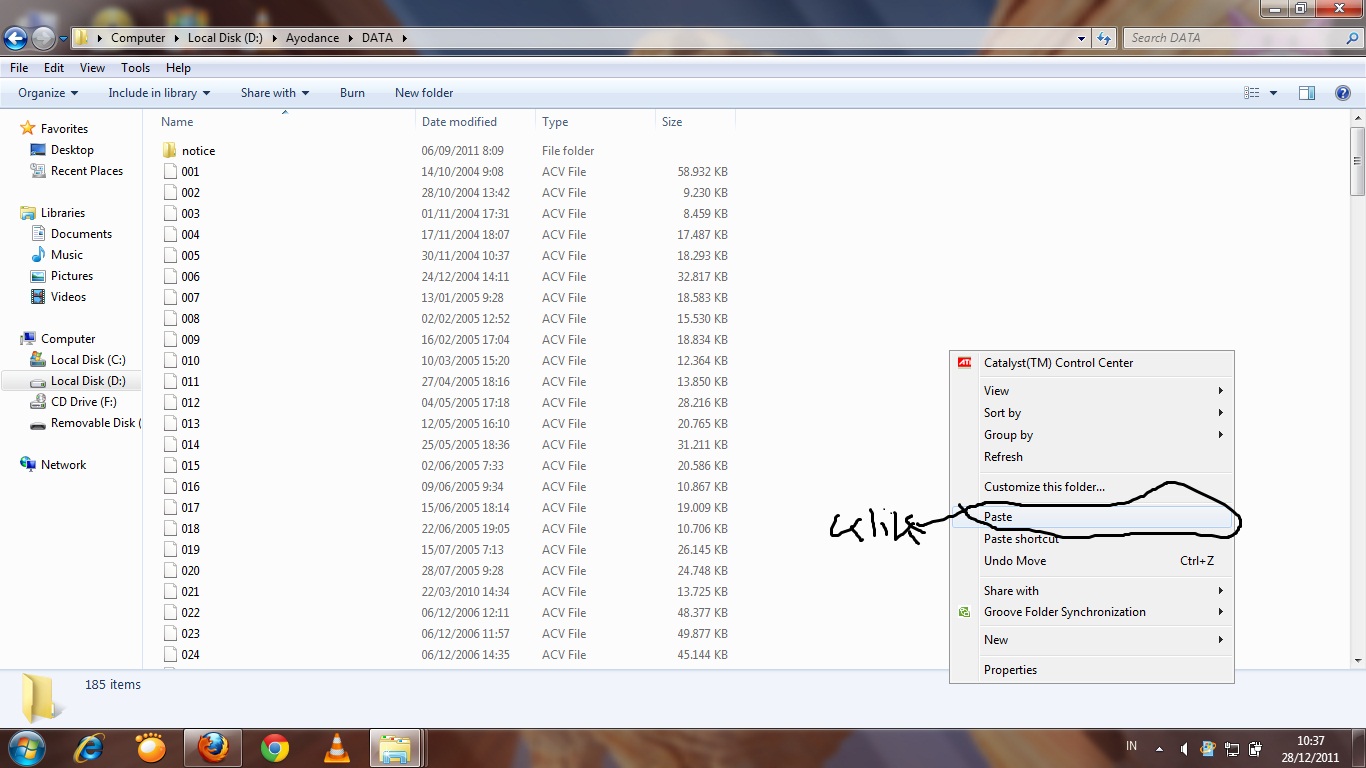Image resolution: width=1366 pixels, height=768 pixels.
Task: Click the Change your view icon
Action: point(1252,93)
